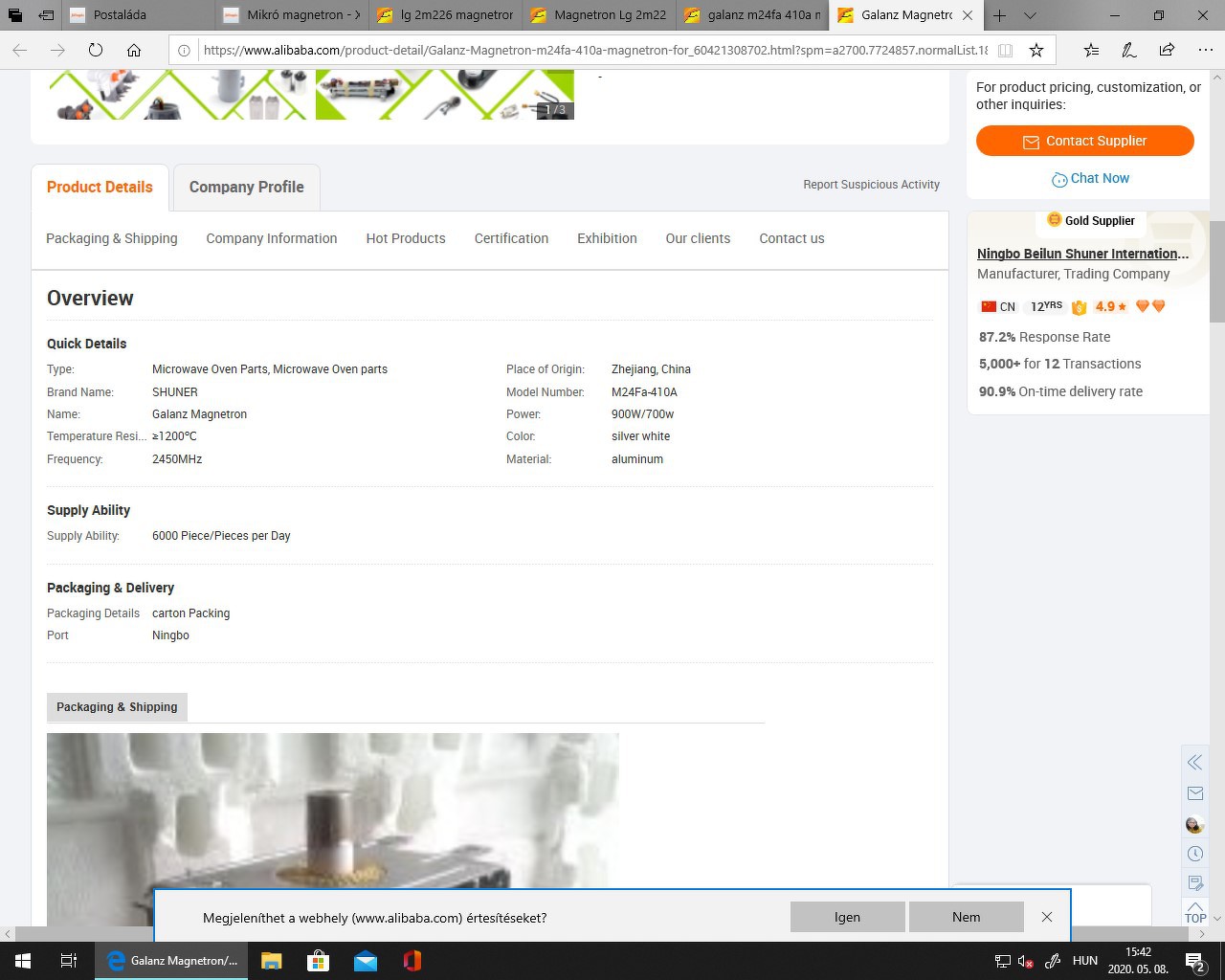Viewport: 1225px width, 980px height.
Task: Jump to Our clients section
Action: tap(698, 239)
